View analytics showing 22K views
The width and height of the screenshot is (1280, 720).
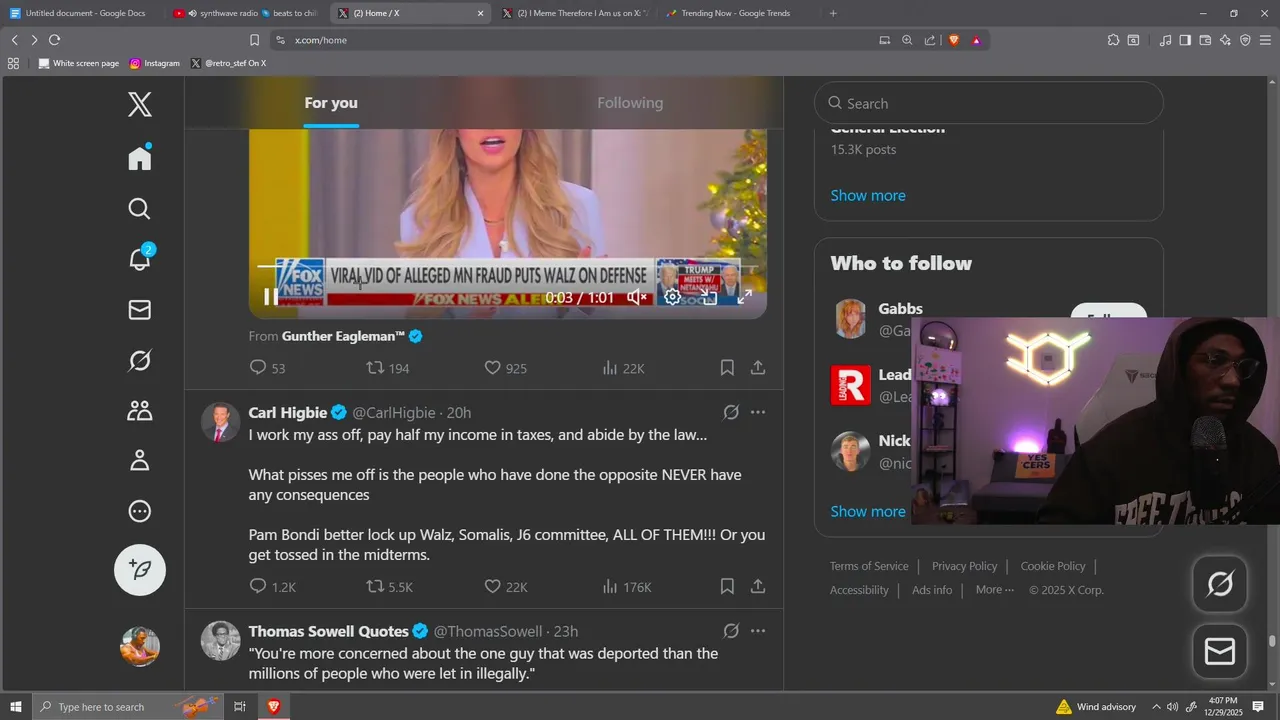point(623,368)
